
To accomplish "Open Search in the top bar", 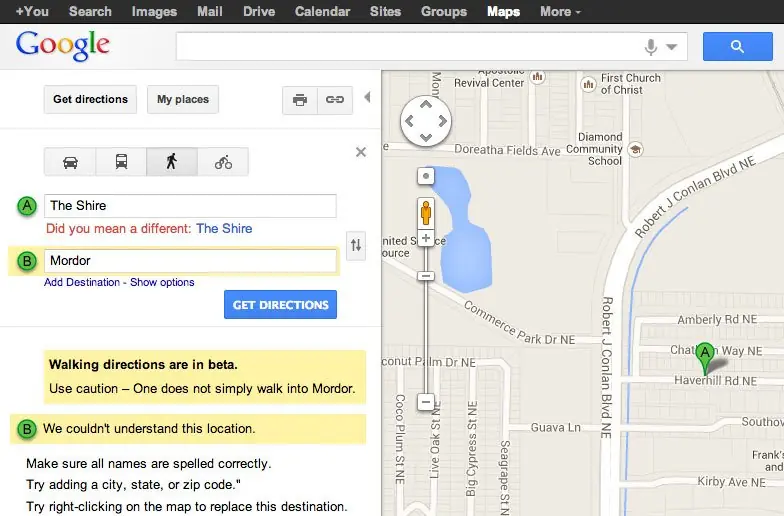I will coord(90,12).
